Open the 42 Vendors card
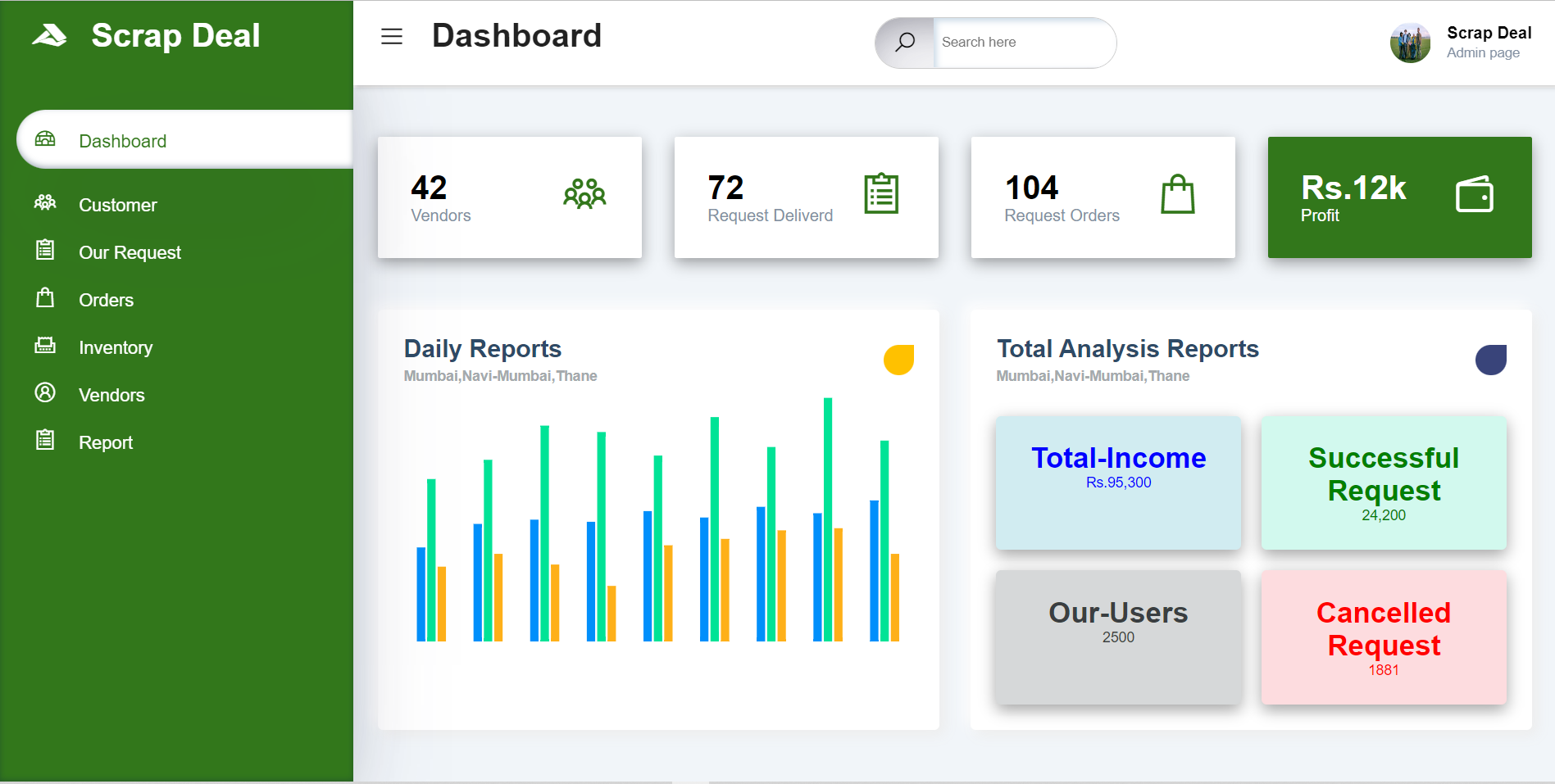This screenshot has height=784, width=1555. pos(510,197)
